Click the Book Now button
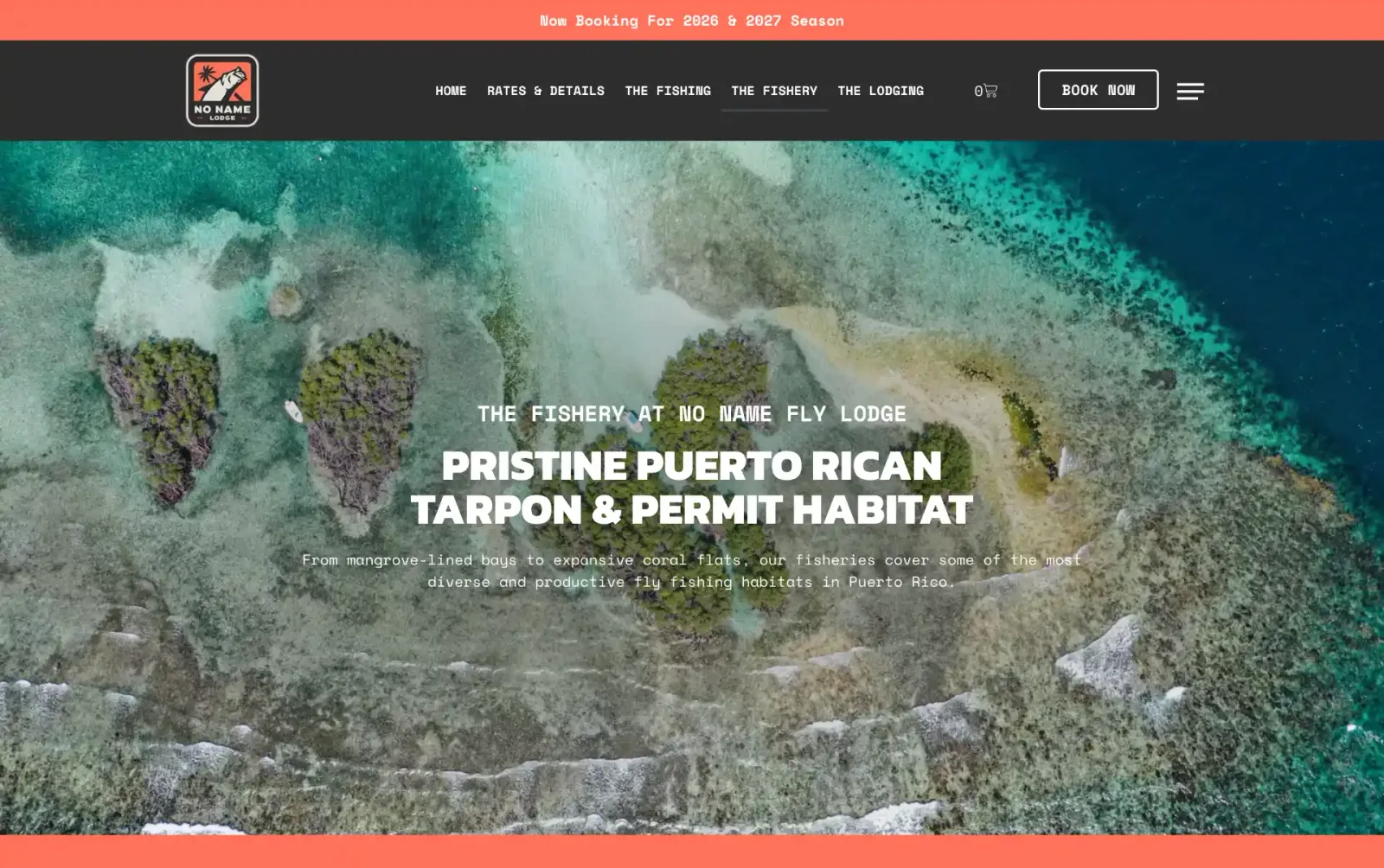The image size is (1384, 868). point(1098,90)
